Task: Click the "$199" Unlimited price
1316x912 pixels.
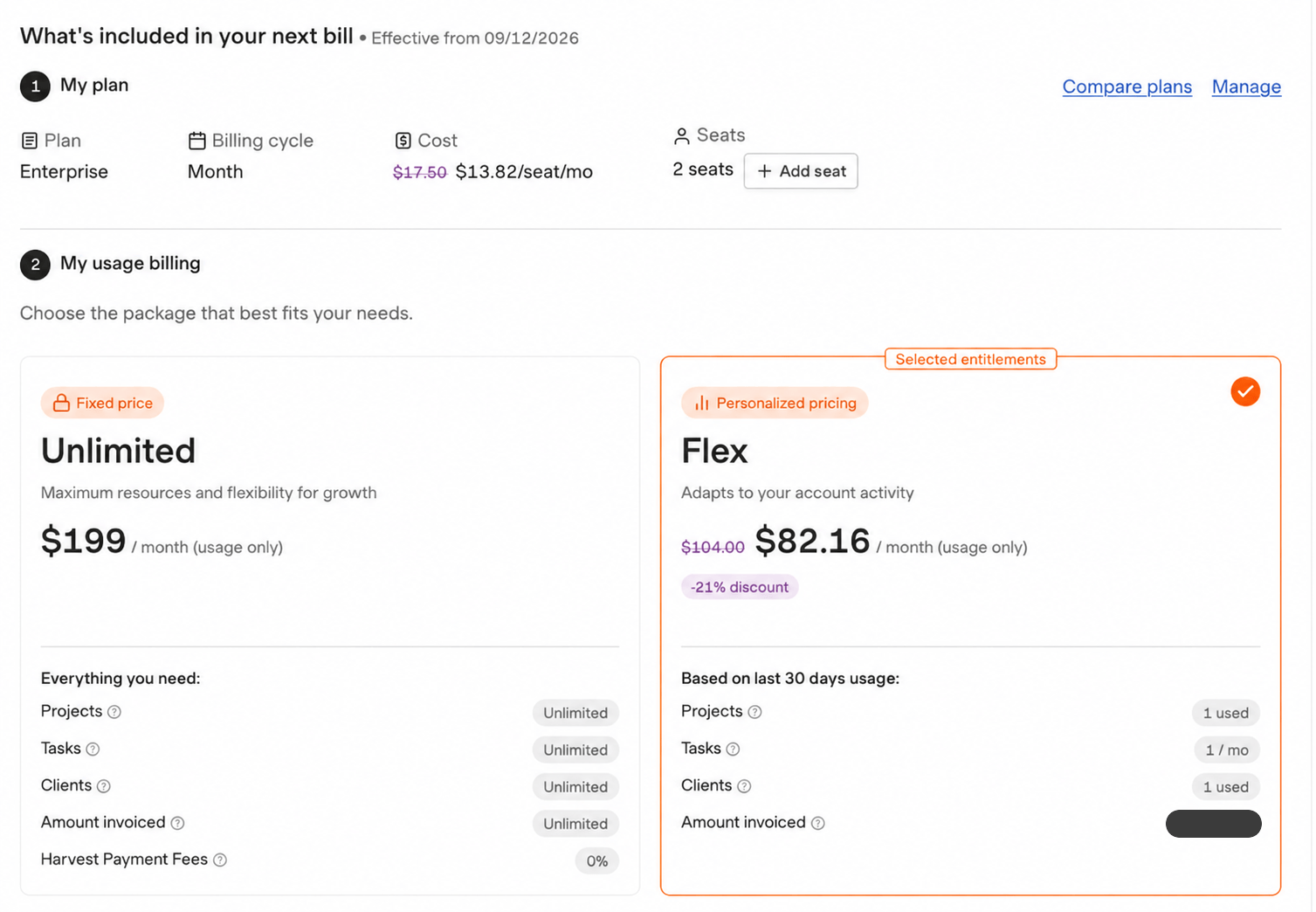Action: [84, 541]
